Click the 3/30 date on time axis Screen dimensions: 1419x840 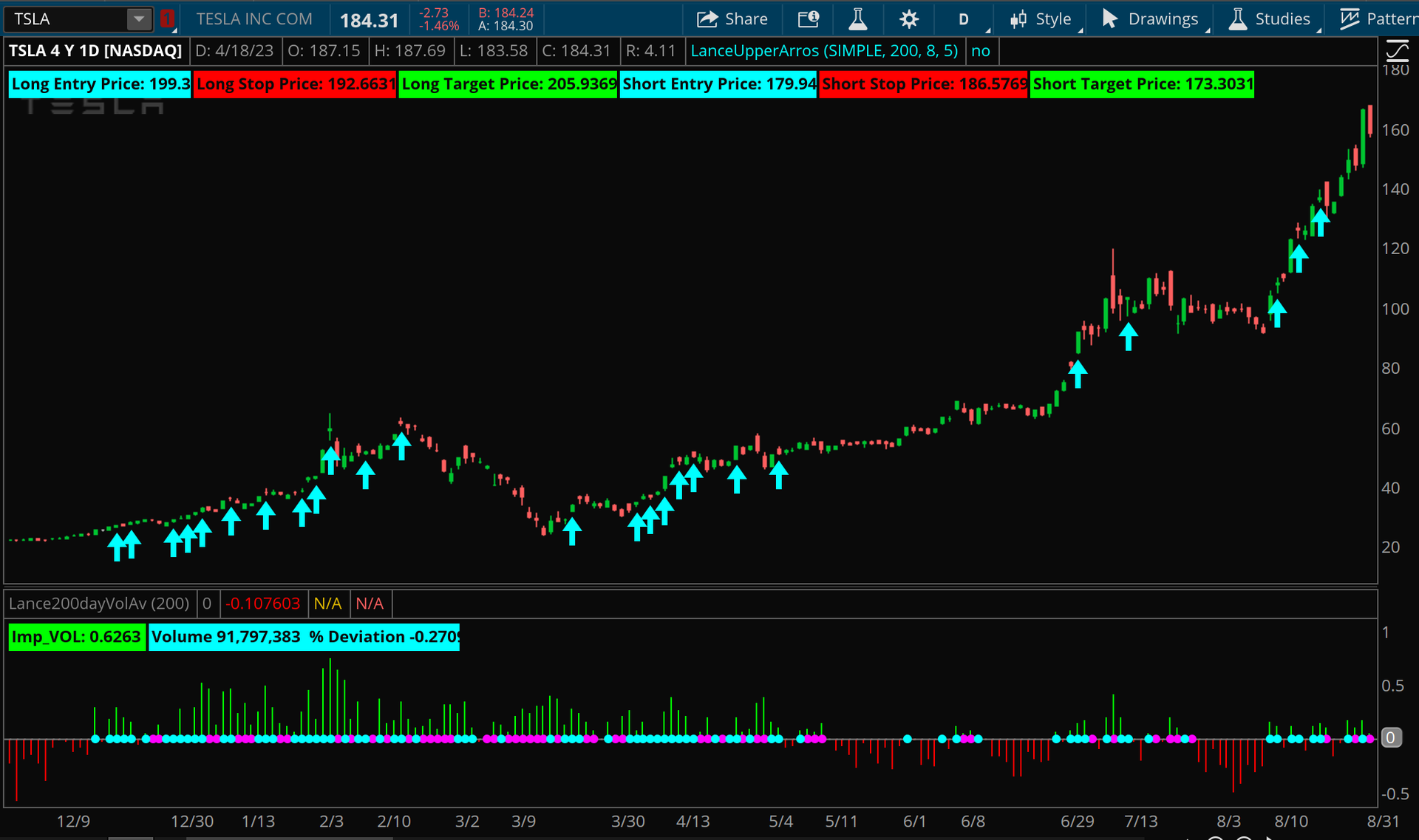(628, 822)
